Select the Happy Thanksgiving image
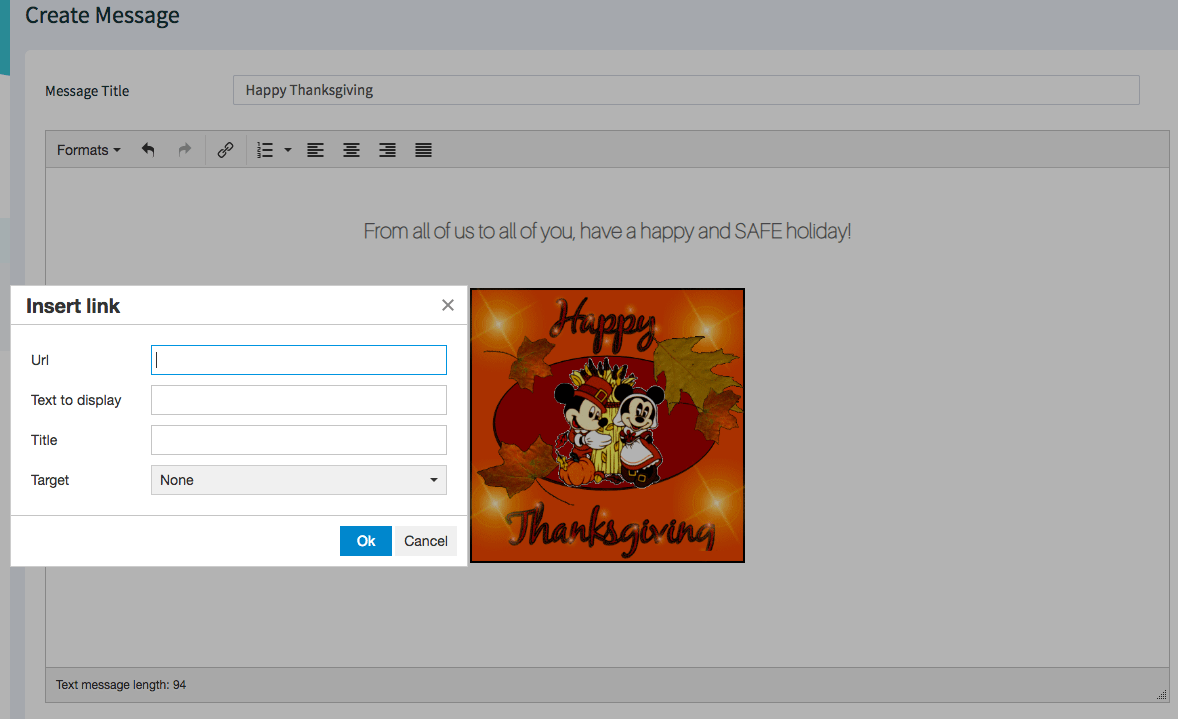The width and height of the screenshot is (1178, 719). 608,425
